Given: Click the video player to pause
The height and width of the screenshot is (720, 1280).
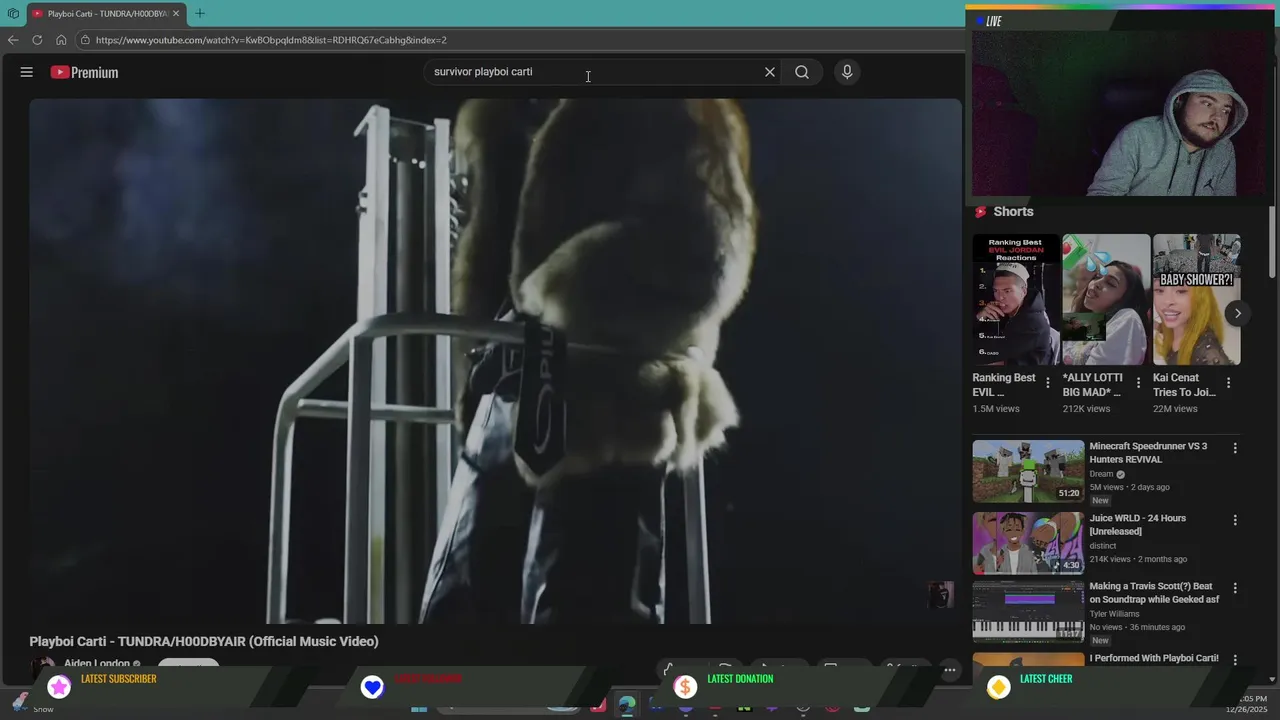Looking at the screenshot, I should point(495,361).
